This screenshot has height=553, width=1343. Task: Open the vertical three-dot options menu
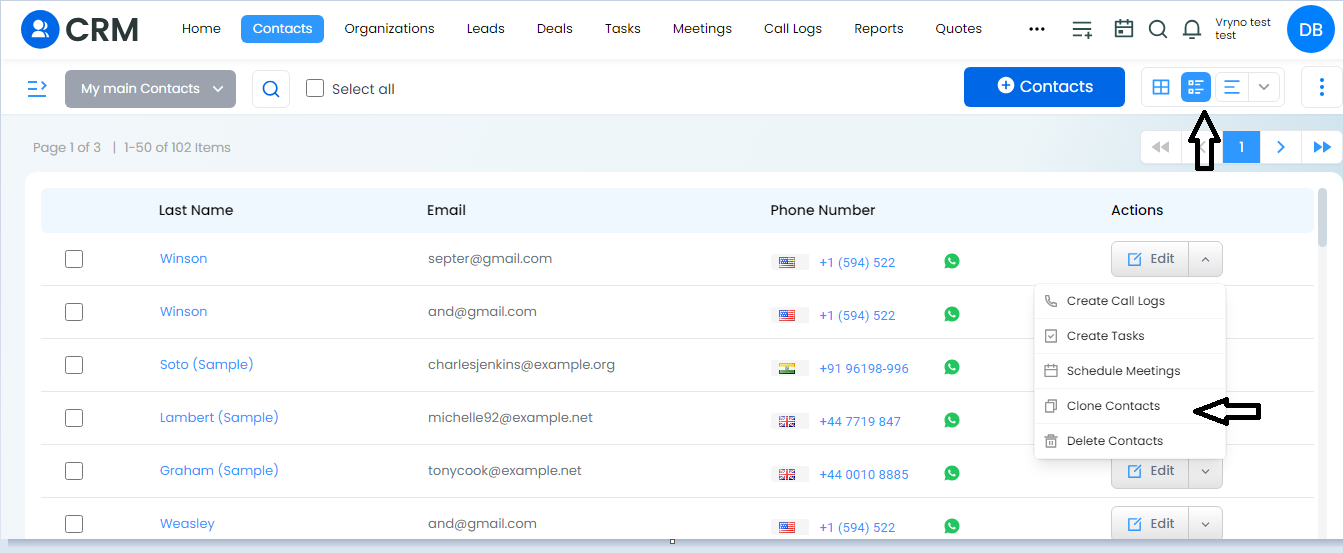[1322, 87]
